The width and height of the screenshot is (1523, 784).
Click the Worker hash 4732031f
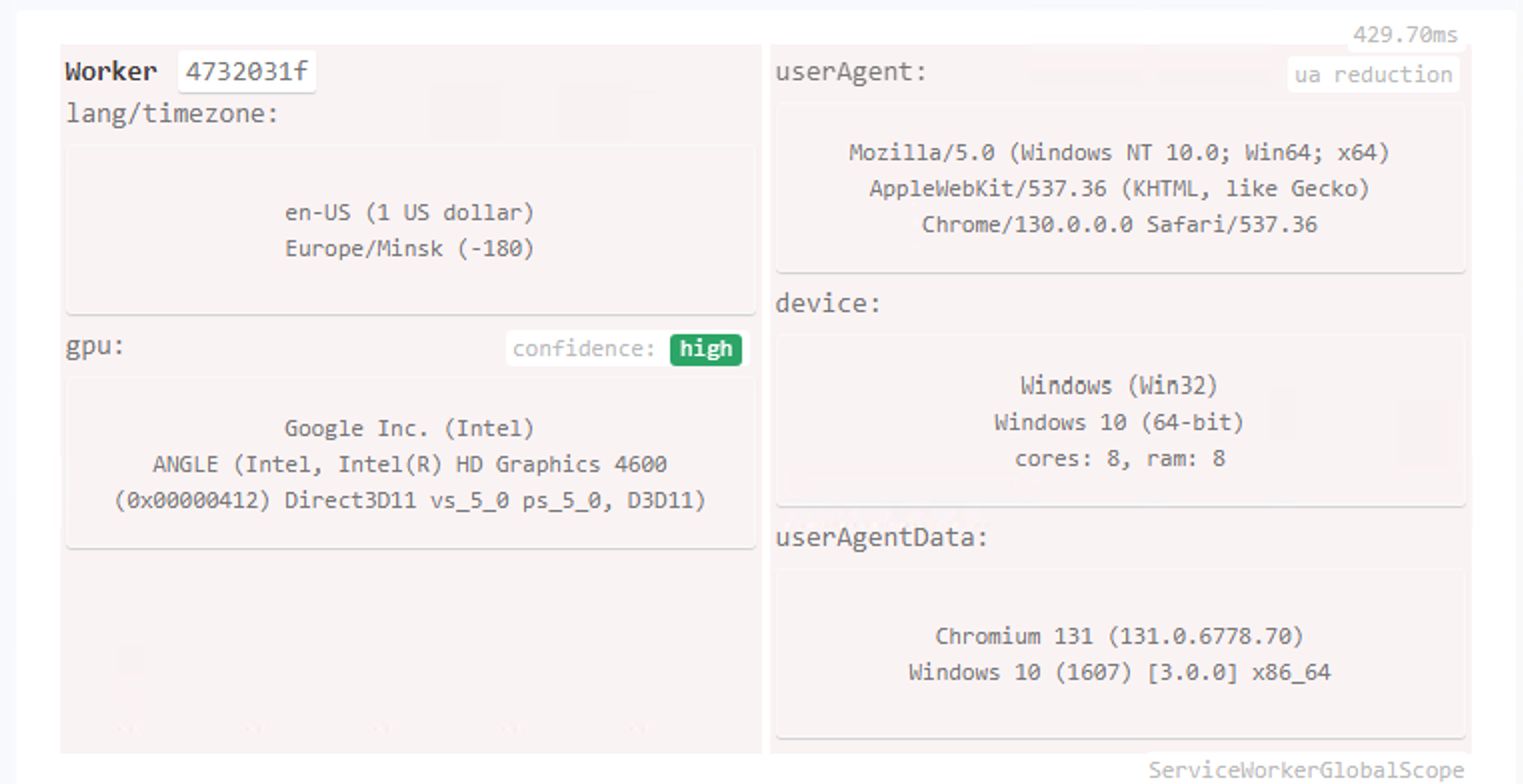[247, 72]
